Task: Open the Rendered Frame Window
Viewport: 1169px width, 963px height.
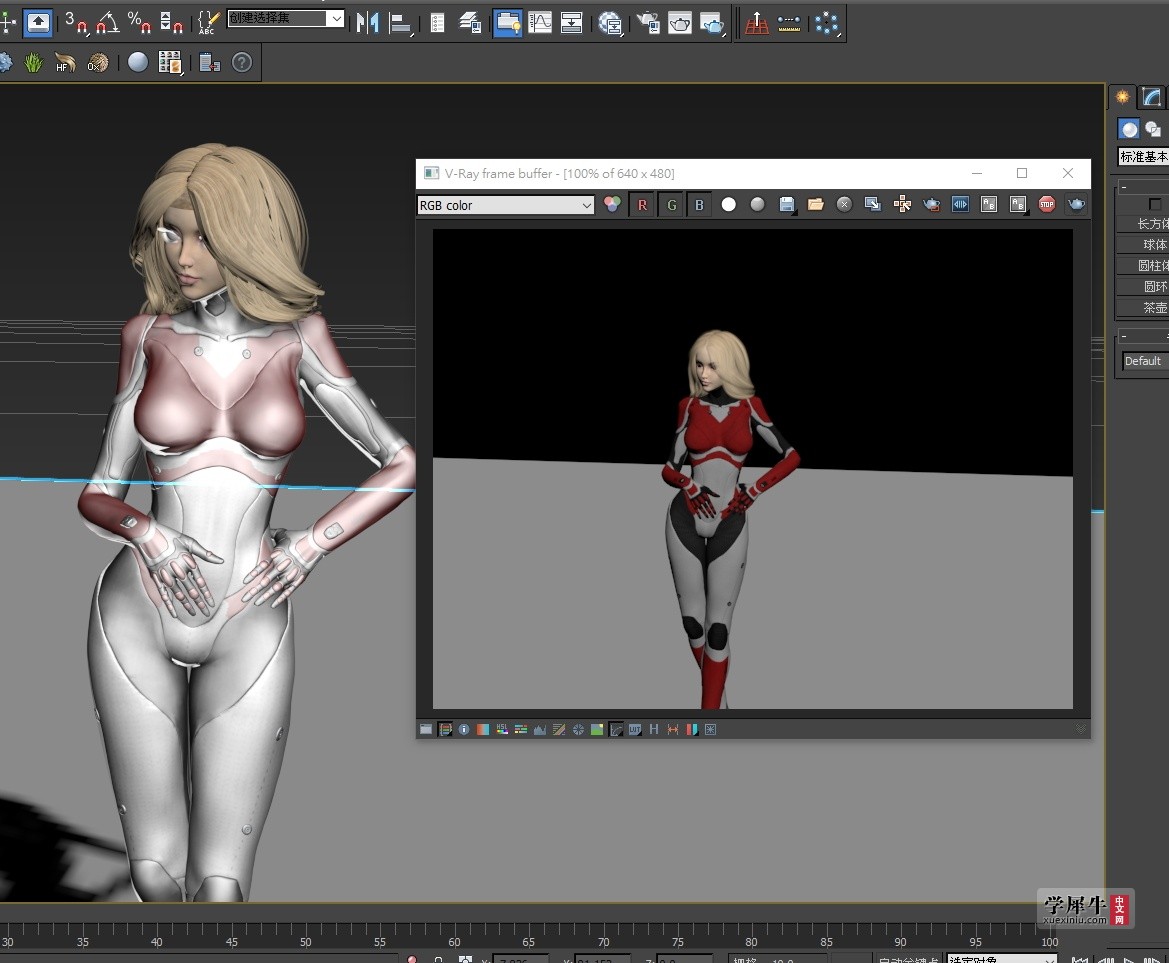Action: point(679,22)
